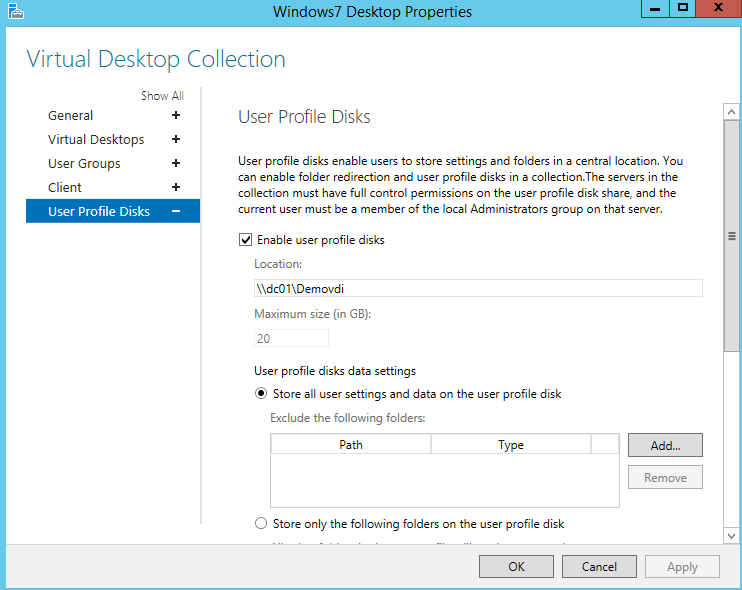Open the General settings page

(x=71, y=115)
